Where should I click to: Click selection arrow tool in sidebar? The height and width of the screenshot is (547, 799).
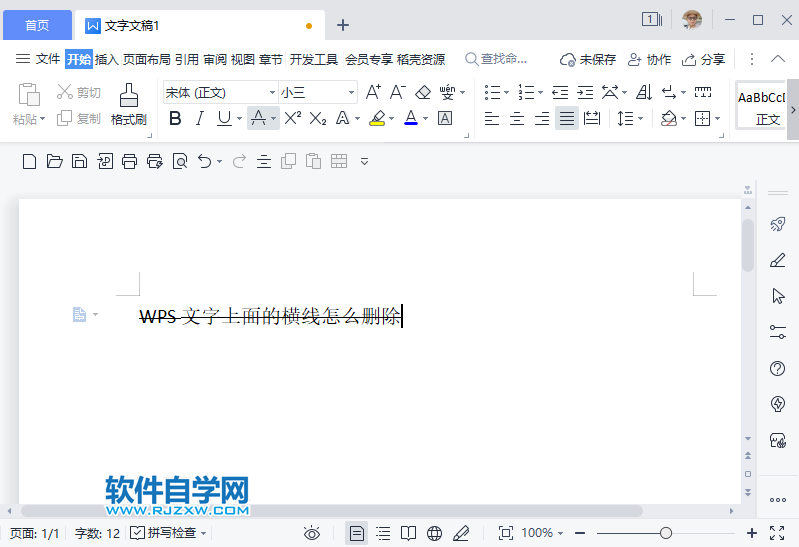click(778, 296)
